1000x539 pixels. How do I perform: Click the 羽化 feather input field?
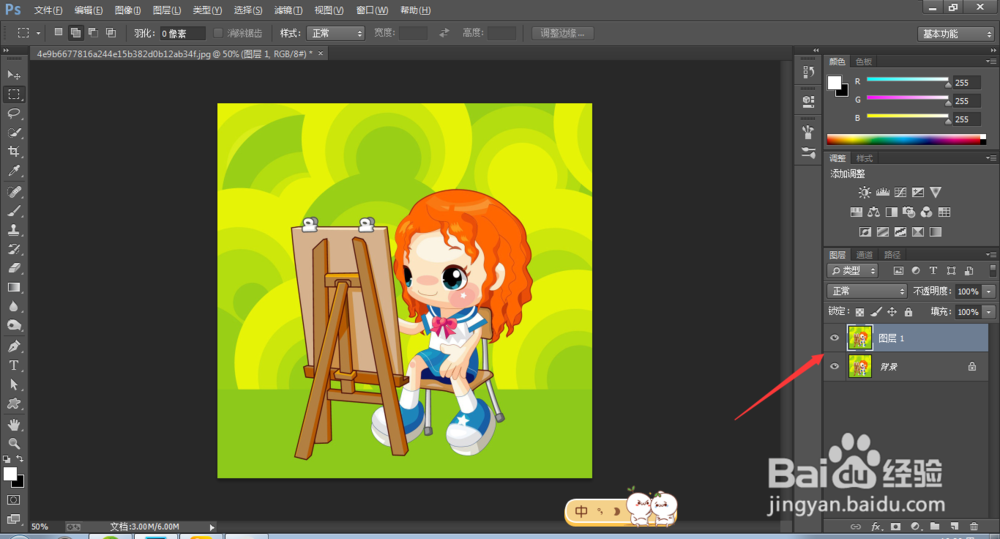tap(182, 33)
